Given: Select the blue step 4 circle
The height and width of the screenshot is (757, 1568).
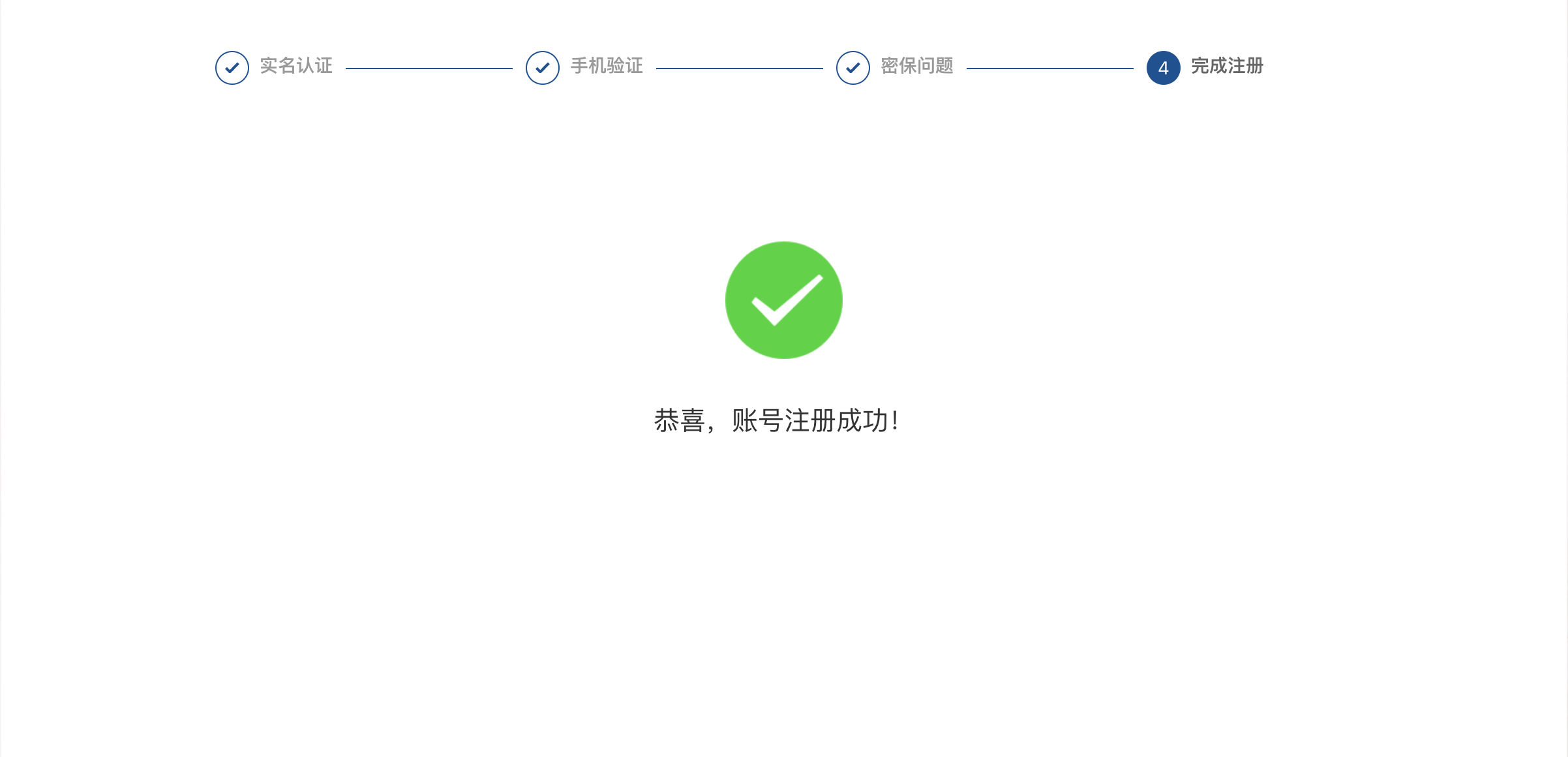Looking at the screenshot, I should 1164,68.
